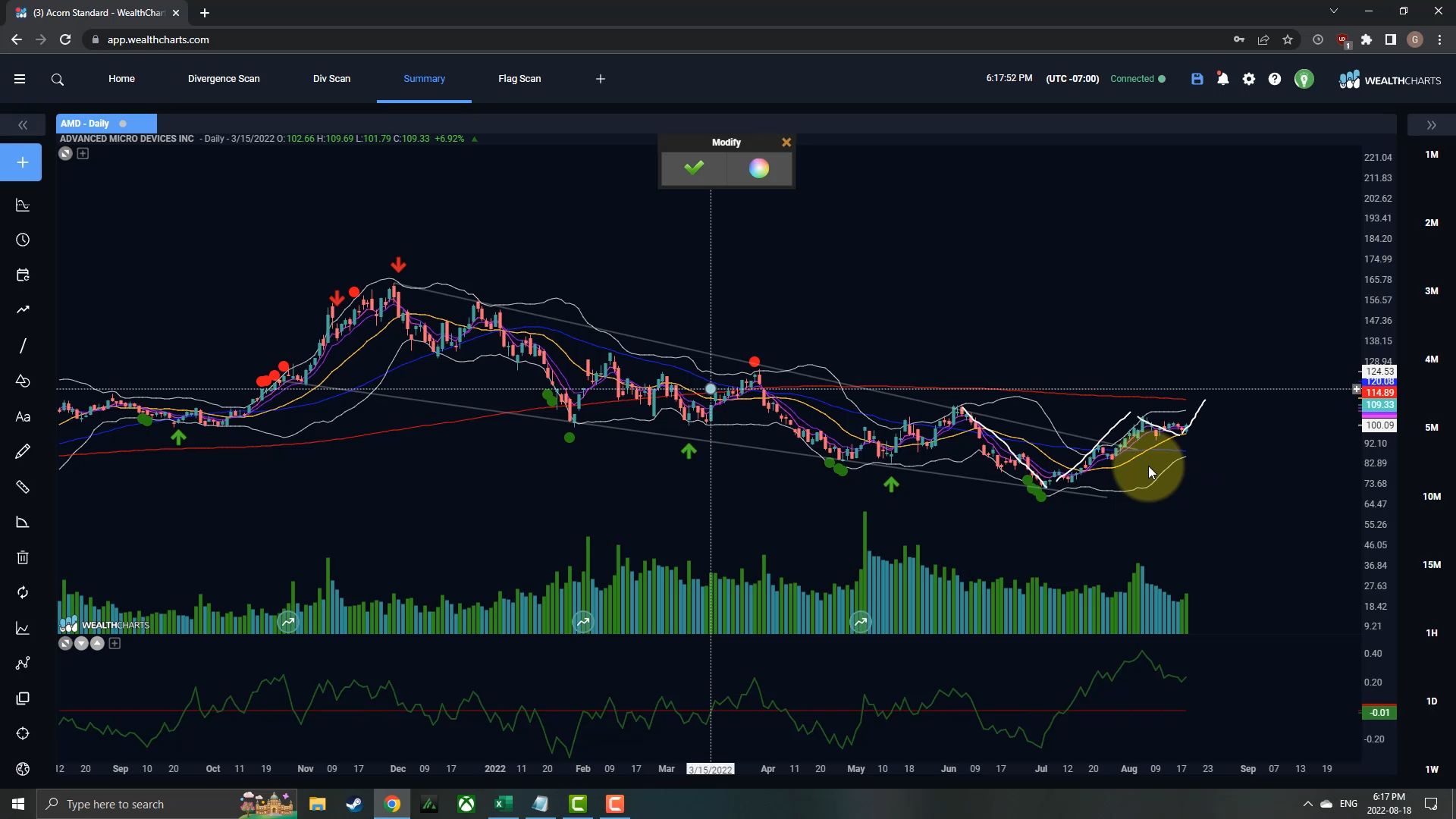Set timeframe to 10M
1456x819 pixels.
pyautogui.click(x=1431, y=497)
